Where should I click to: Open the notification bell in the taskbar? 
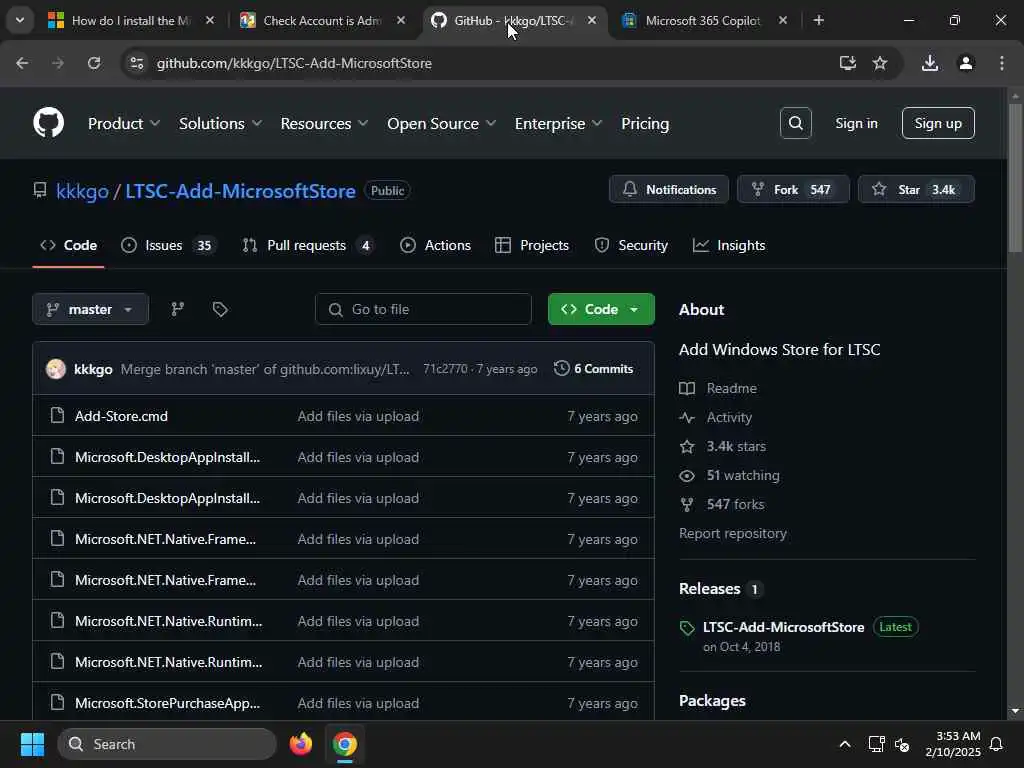tap(996, 744)
